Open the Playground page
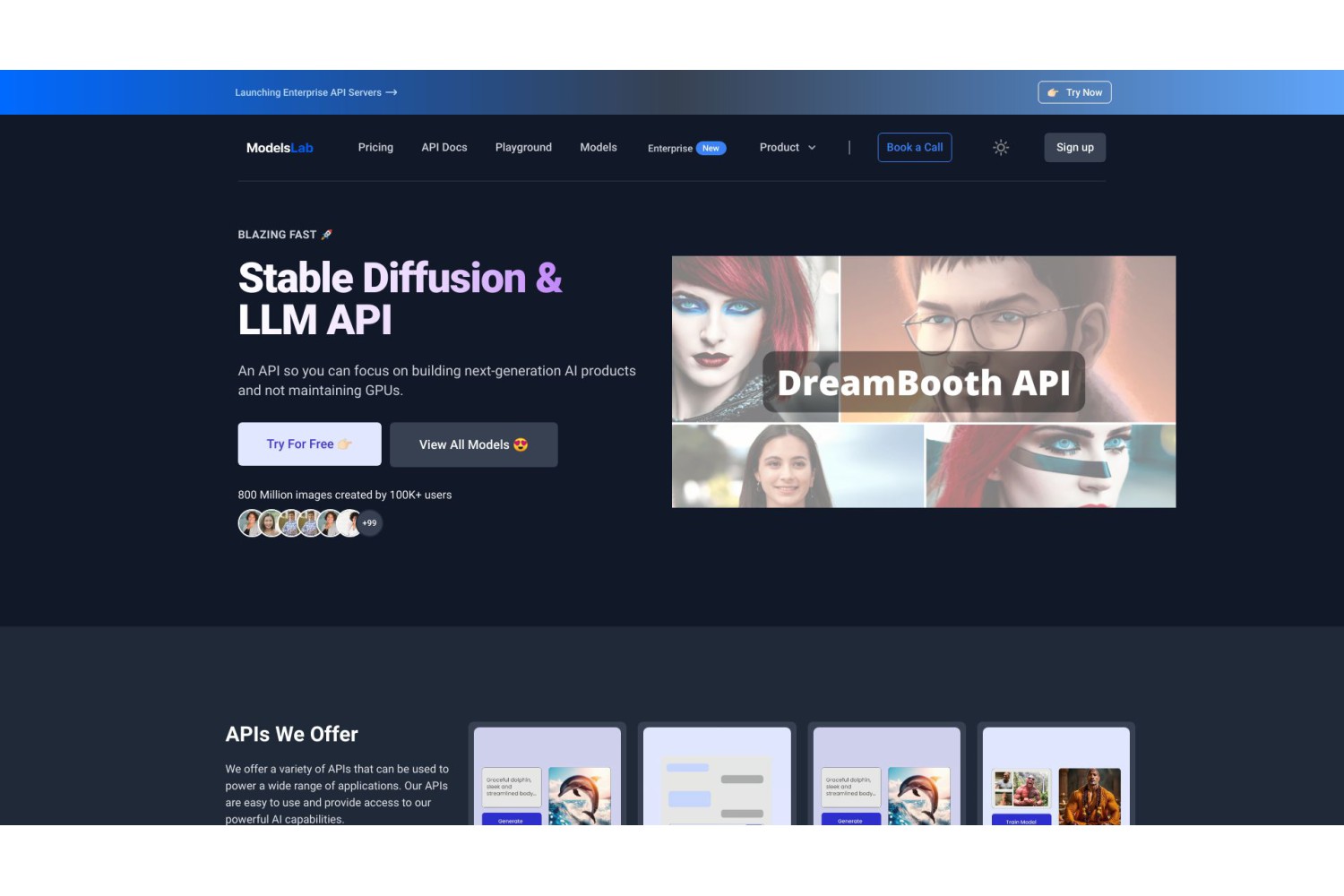Image resolution: width=1344 pixels, height=896 pixels. point(523,148)
